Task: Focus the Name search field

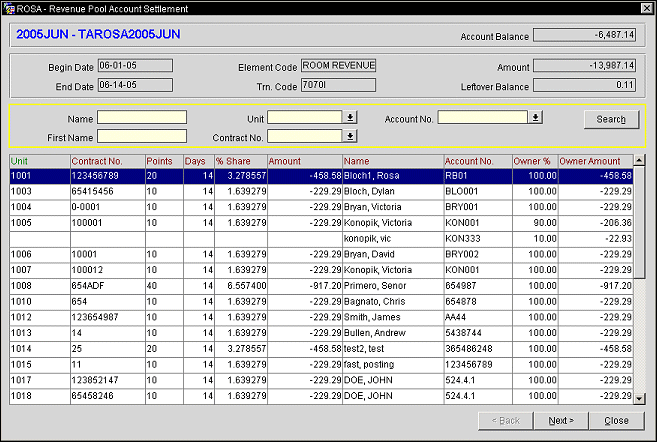Action: (142, 117)
